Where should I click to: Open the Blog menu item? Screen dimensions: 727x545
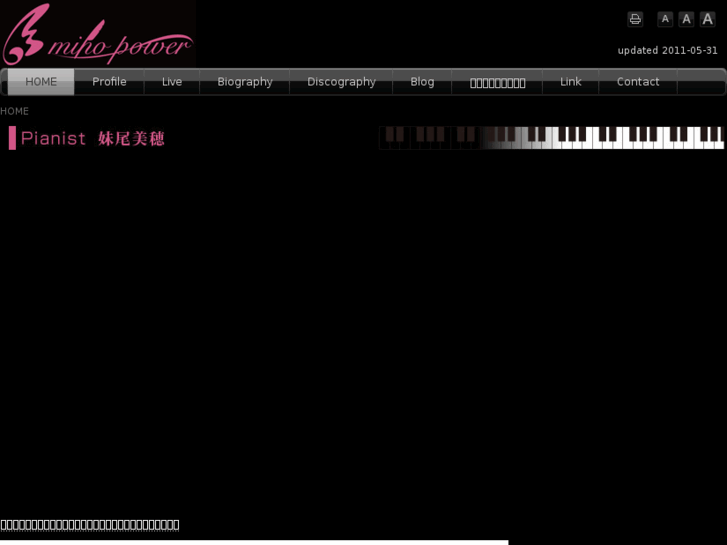point(422,82)
